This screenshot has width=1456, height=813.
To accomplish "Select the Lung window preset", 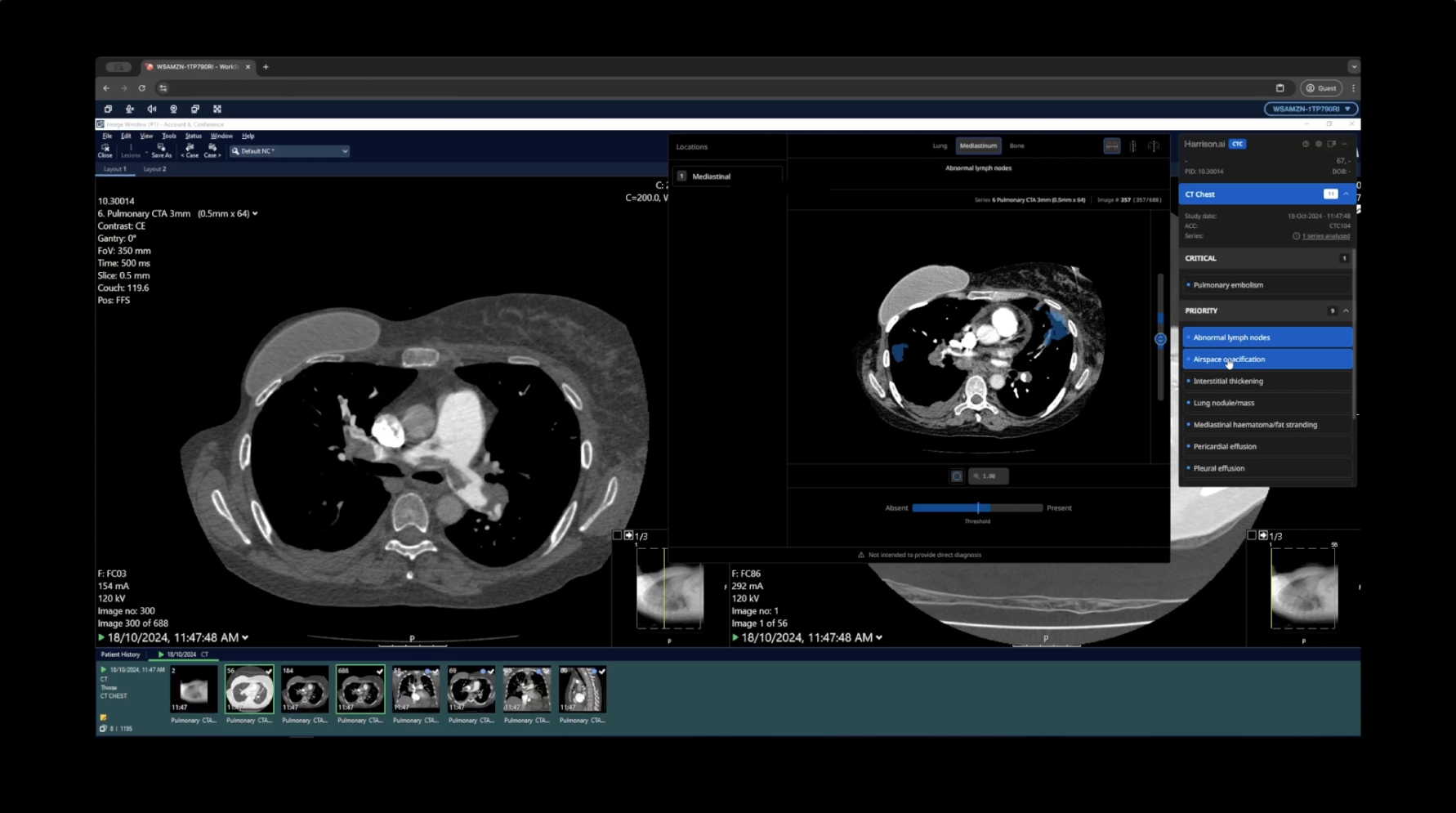I will [x=940, y=146].
